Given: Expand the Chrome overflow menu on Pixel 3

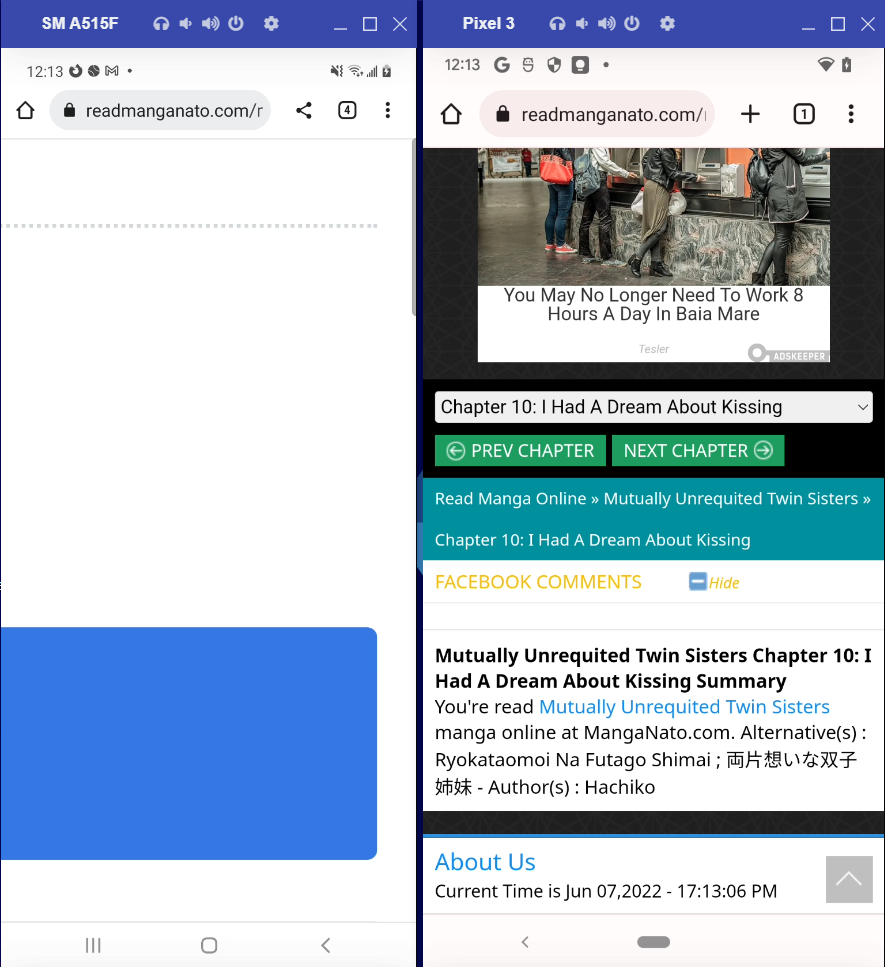Looking at the screenshot, I should click(x=851, y=114).
